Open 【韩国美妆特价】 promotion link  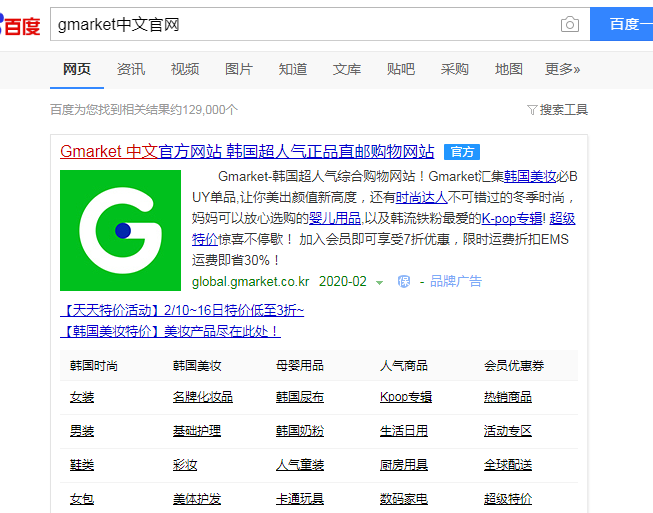170,331
